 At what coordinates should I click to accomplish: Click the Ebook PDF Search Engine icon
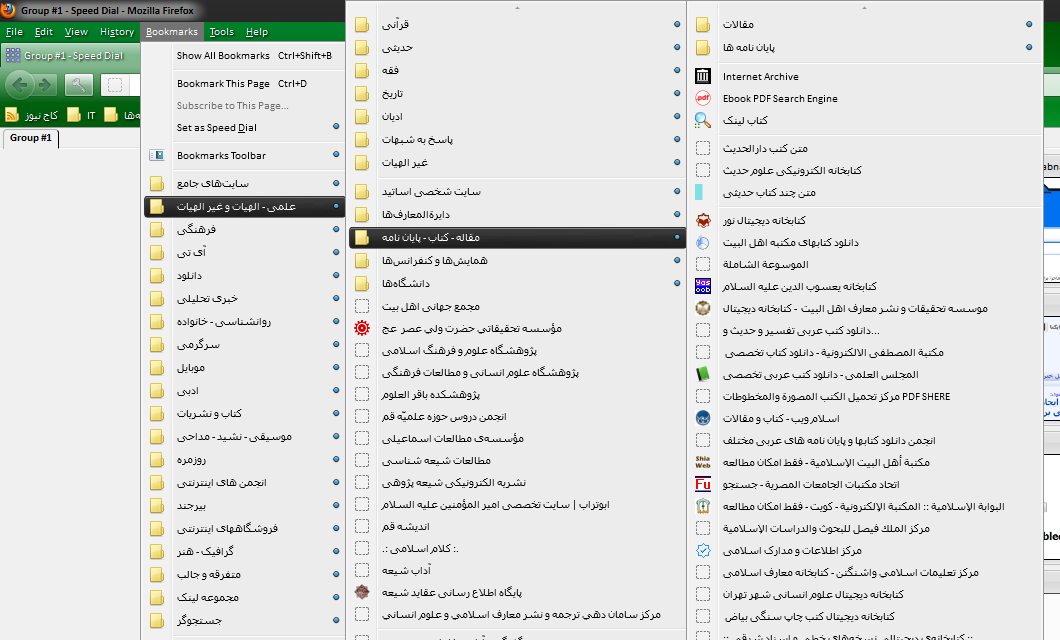703,98
